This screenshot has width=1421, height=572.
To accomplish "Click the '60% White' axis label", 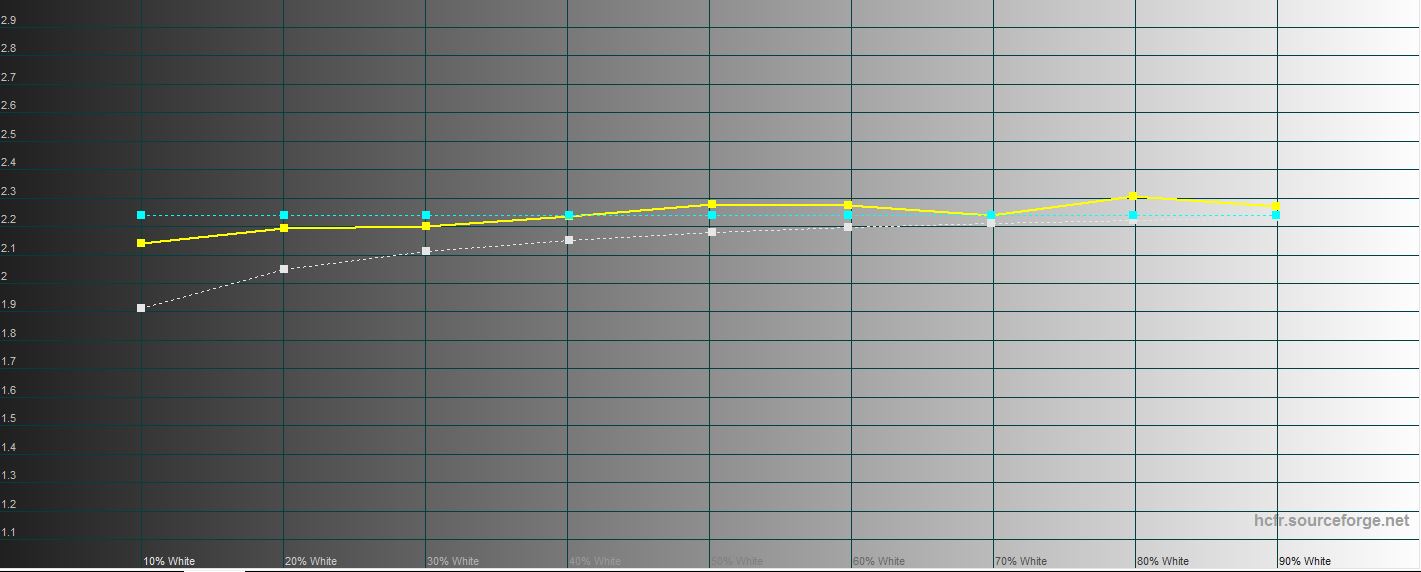I will coord(880,561).
